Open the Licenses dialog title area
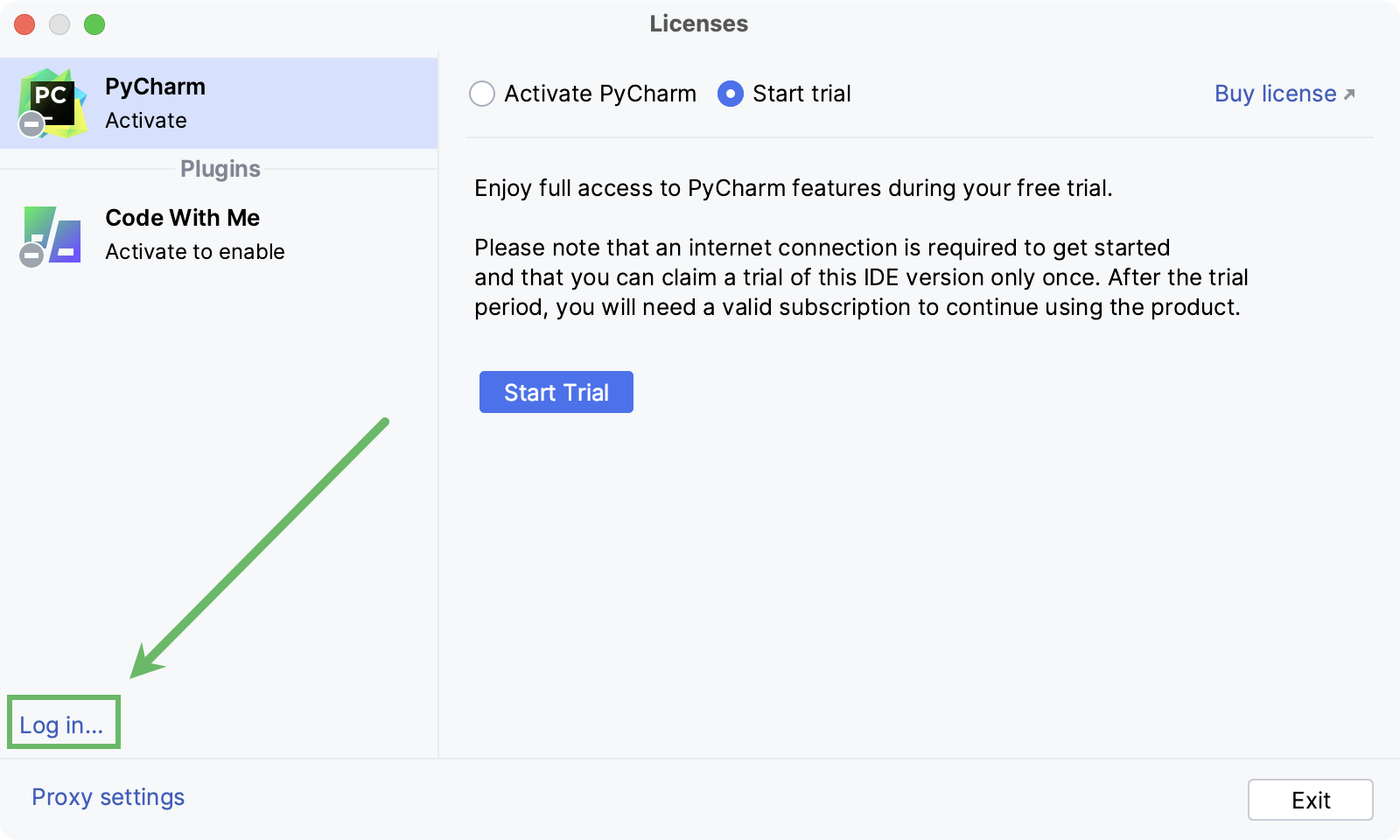 click(x=698, y=24)
